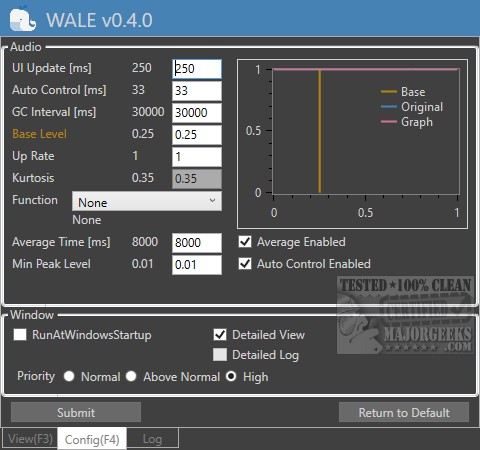Image resolution: width=480 pixels, height=450 pixels.
Task: Click the Auto Control [ms] label
Action: click(59, 90)
